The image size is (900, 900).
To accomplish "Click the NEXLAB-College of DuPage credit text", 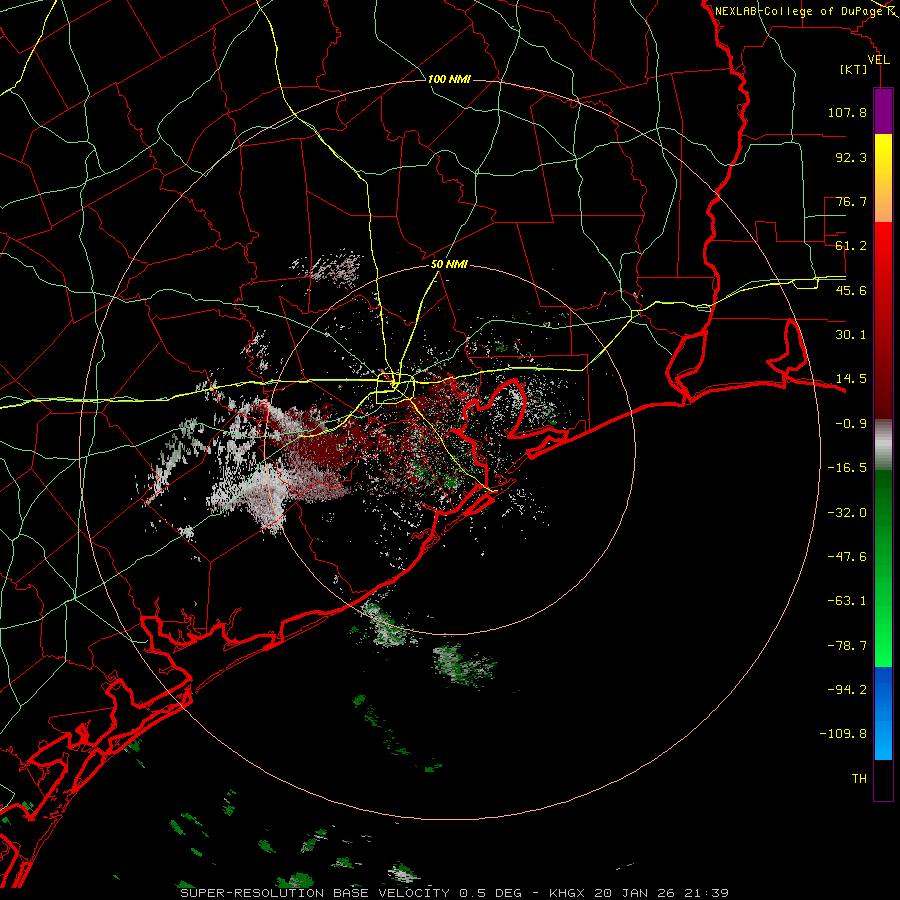I will click(798, 11).
